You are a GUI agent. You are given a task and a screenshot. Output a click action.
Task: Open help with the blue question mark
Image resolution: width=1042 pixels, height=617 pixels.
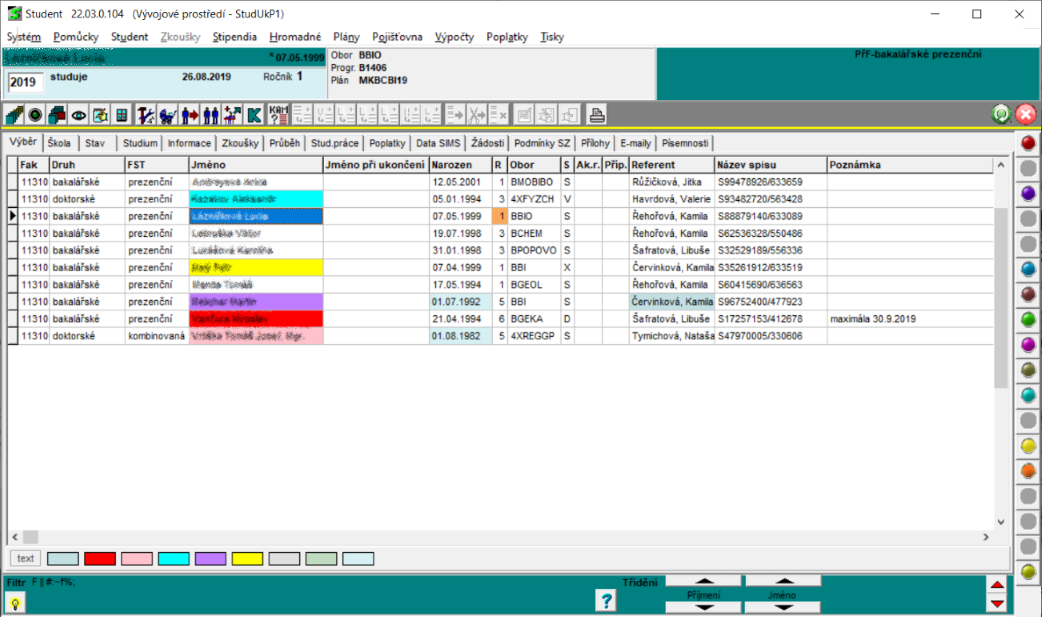605,600
